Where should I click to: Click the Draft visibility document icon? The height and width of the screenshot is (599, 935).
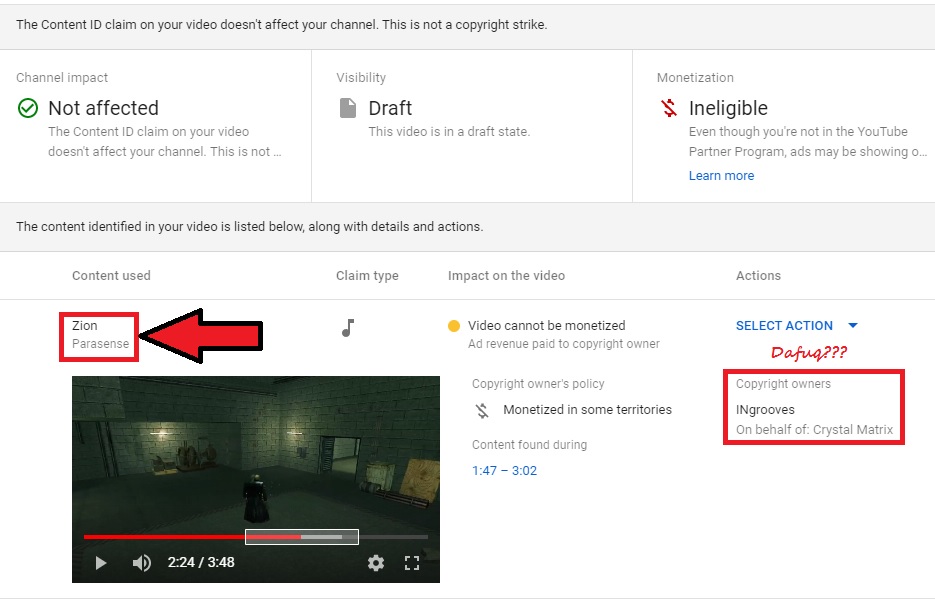348,108
